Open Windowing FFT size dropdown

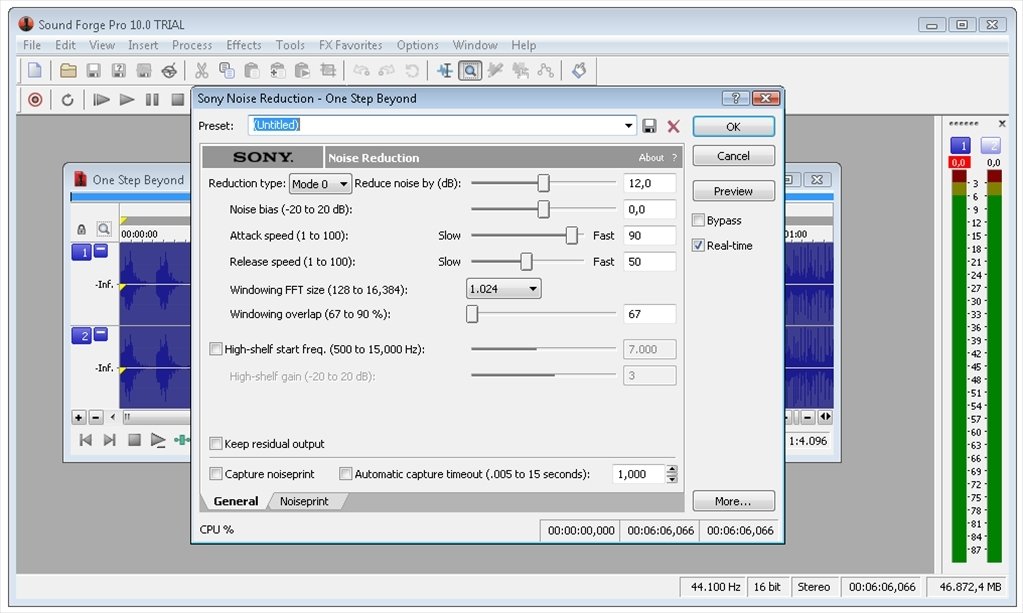point(503,289)
